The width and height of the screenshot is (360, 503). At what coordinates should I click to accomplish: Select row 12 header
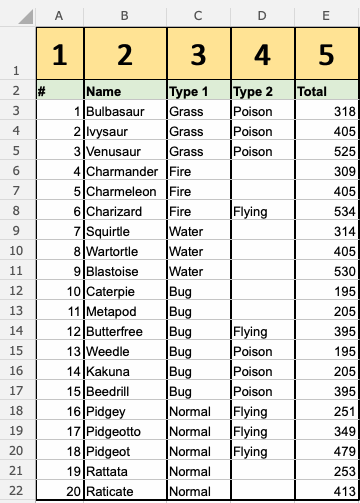pyautogui.click(x=17, y=290)
